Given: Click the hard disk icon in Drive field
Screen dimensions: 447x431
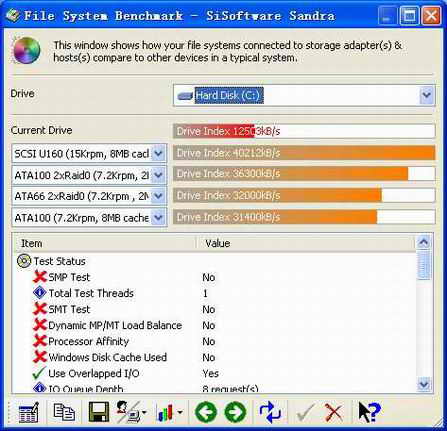Looking at the screenshot, I should pyautogui.click(x=185, y=96).
